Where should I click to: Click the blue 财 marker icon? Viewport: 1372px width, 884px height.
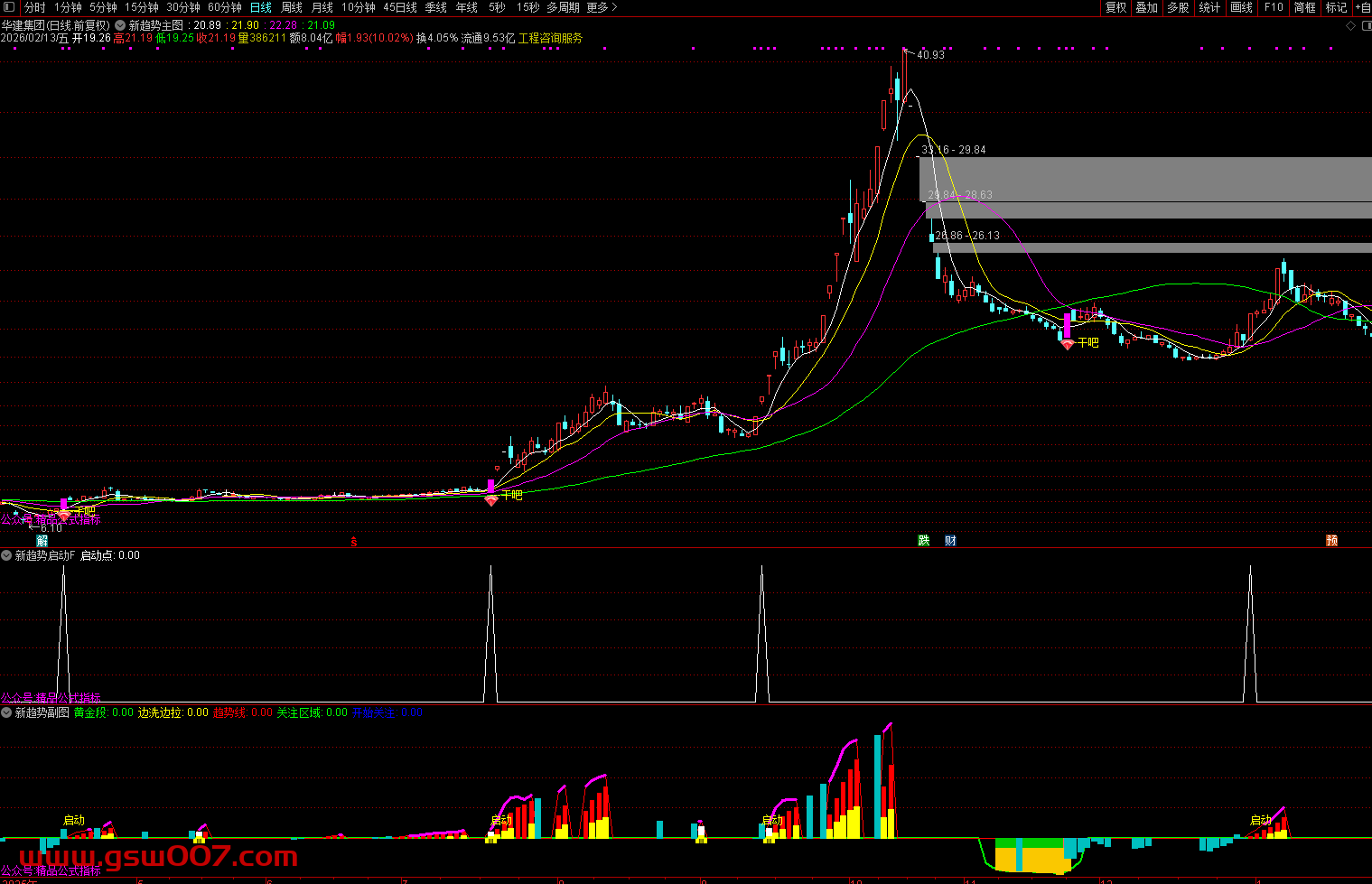pos(950,541)
